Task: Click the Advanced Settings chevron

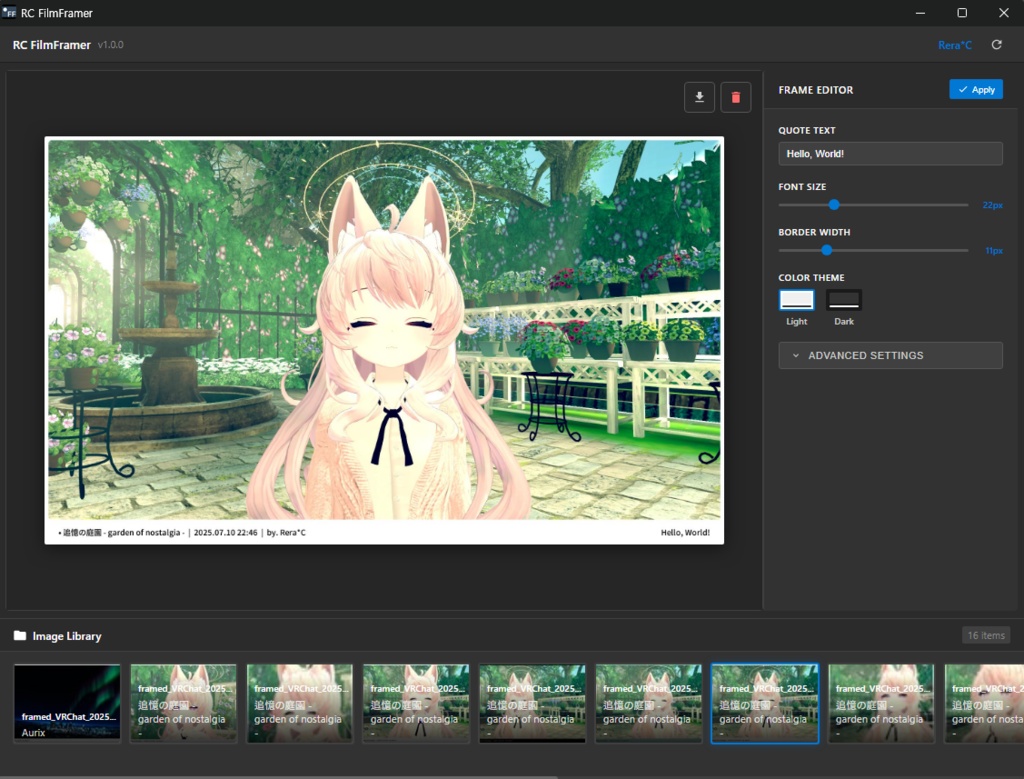Action: [795, 355]
